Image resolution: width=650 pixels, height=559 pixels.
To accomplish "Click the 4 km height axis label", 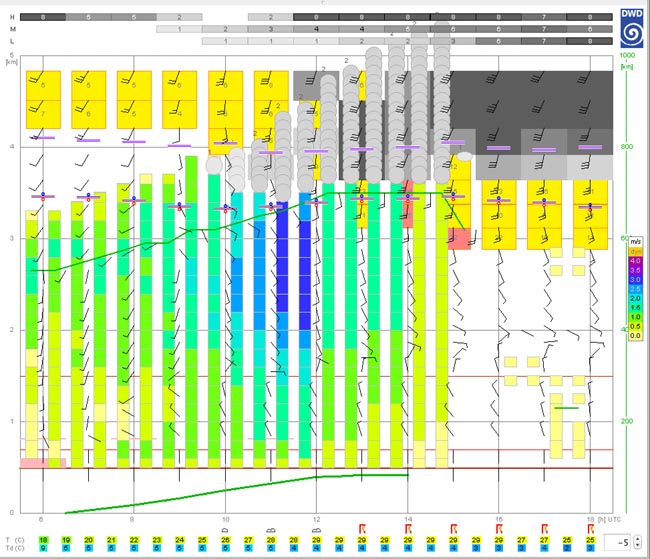I will pyautogui.click(x=12, y=147).
